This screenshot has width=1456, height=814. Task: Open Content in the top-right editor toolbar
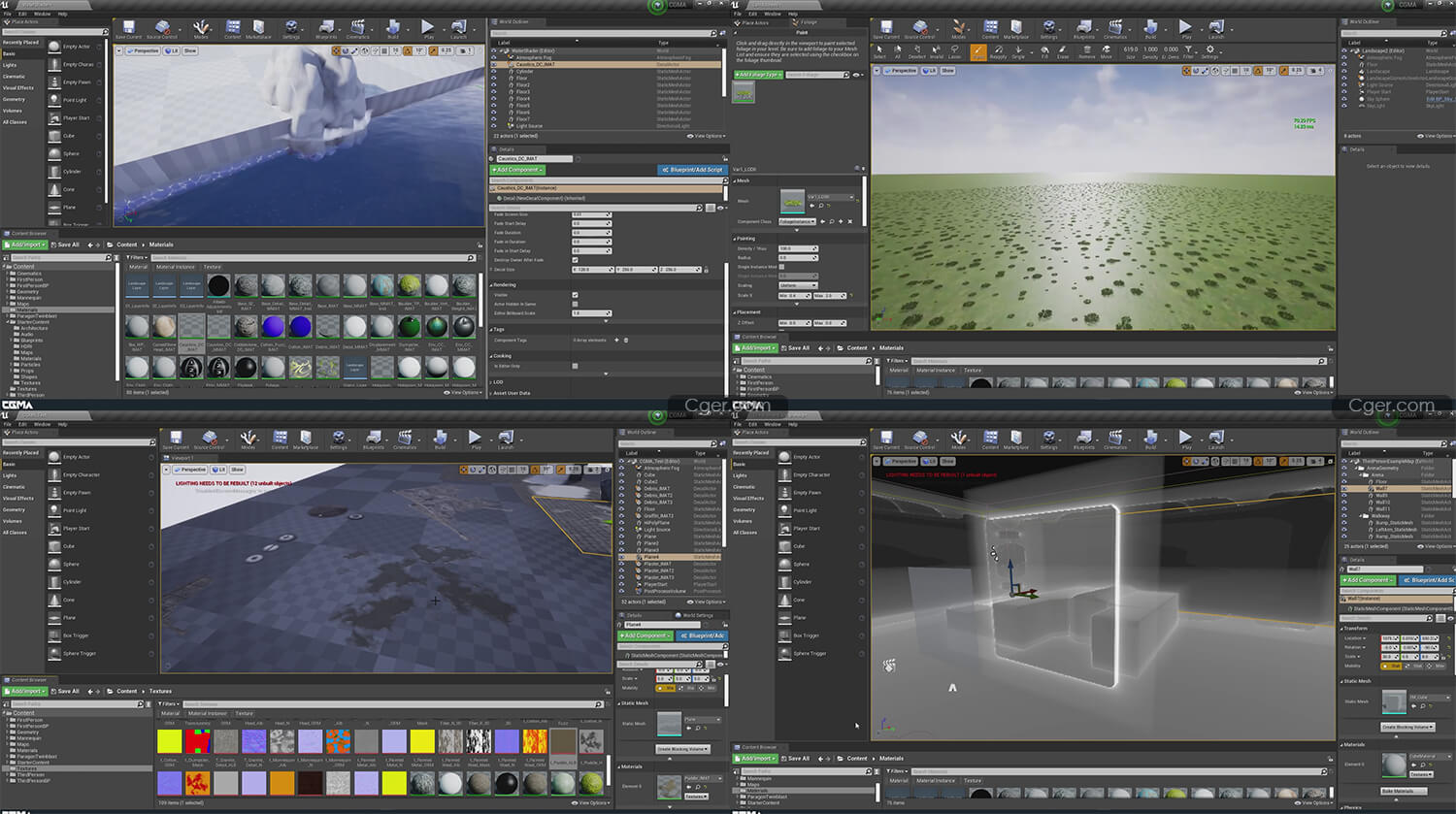coord(990,29)
